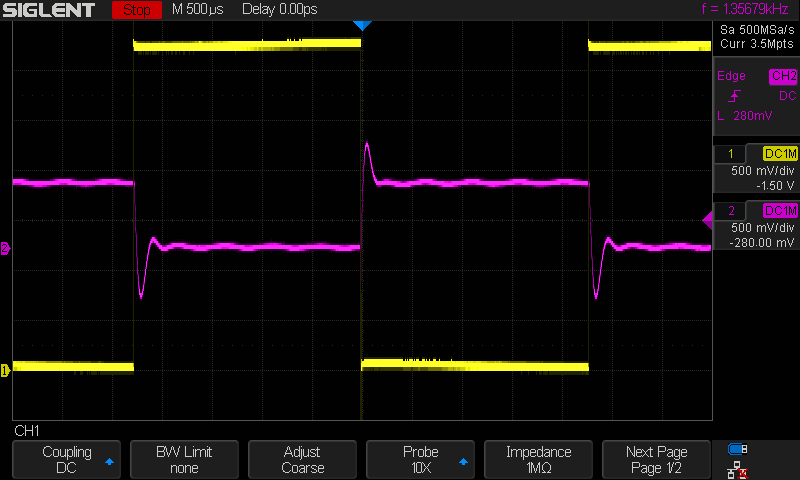Click the yellow channel 1 ground marker
This screenshot has height=480, width=800.
[x=5, y=370]
